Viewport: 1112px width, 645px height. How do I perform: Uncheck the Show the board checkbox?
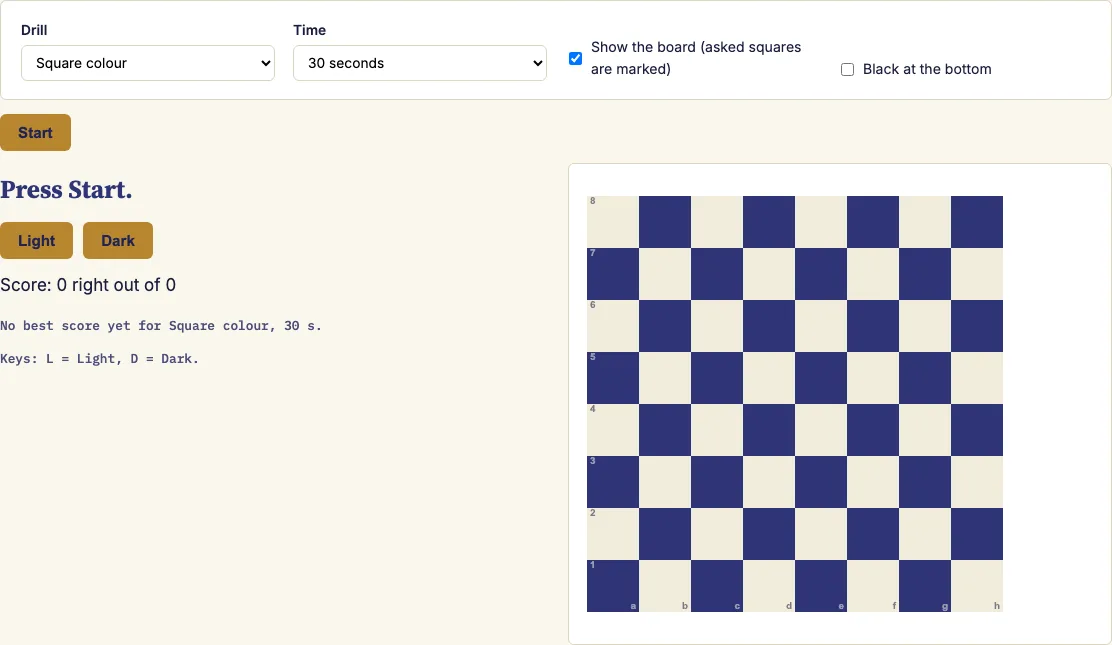pyautogui.click(x=576, y=58)
